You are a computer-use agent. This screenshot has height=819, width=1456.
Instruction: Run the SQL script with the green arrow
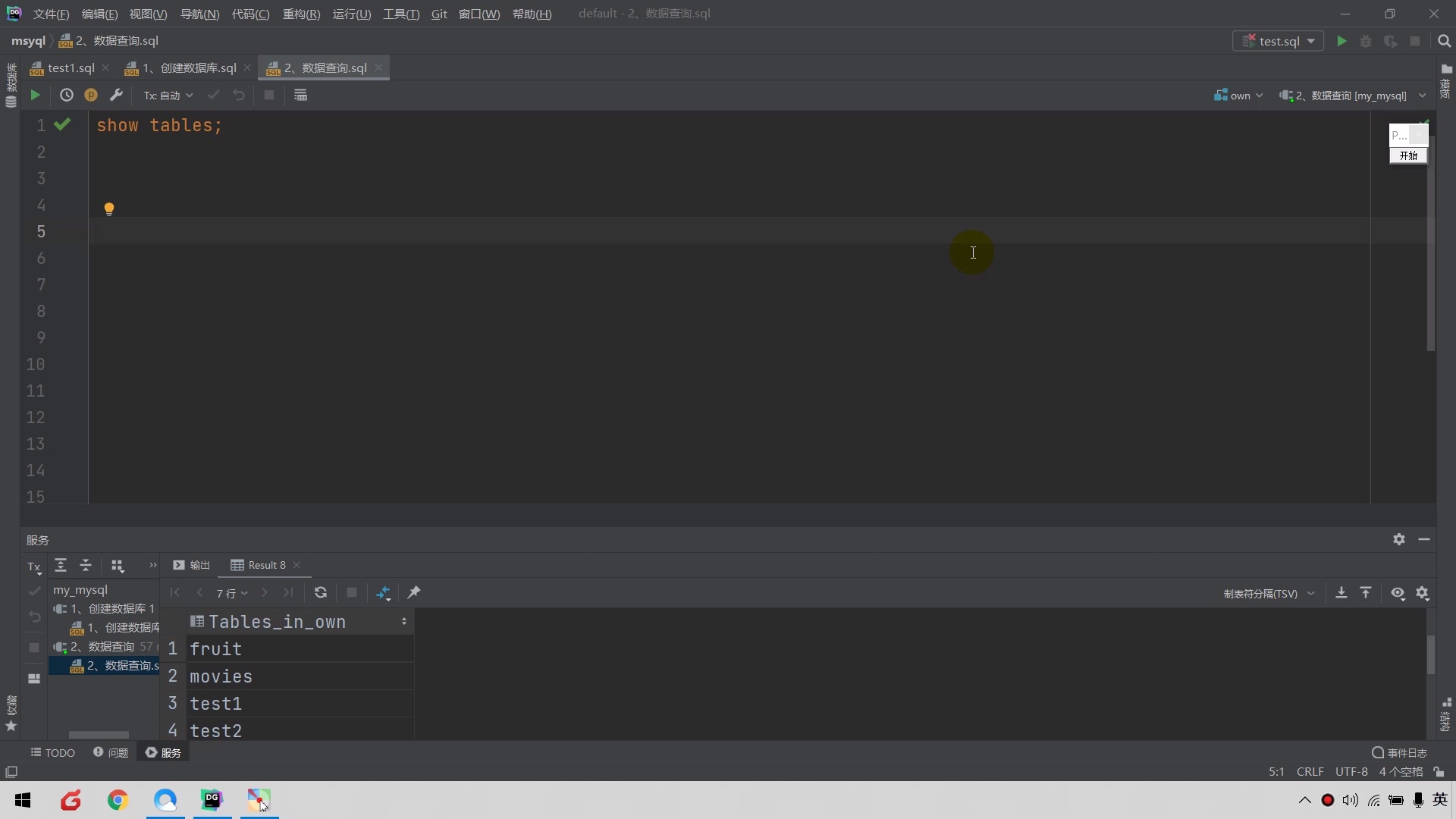[x=33, y=95]
